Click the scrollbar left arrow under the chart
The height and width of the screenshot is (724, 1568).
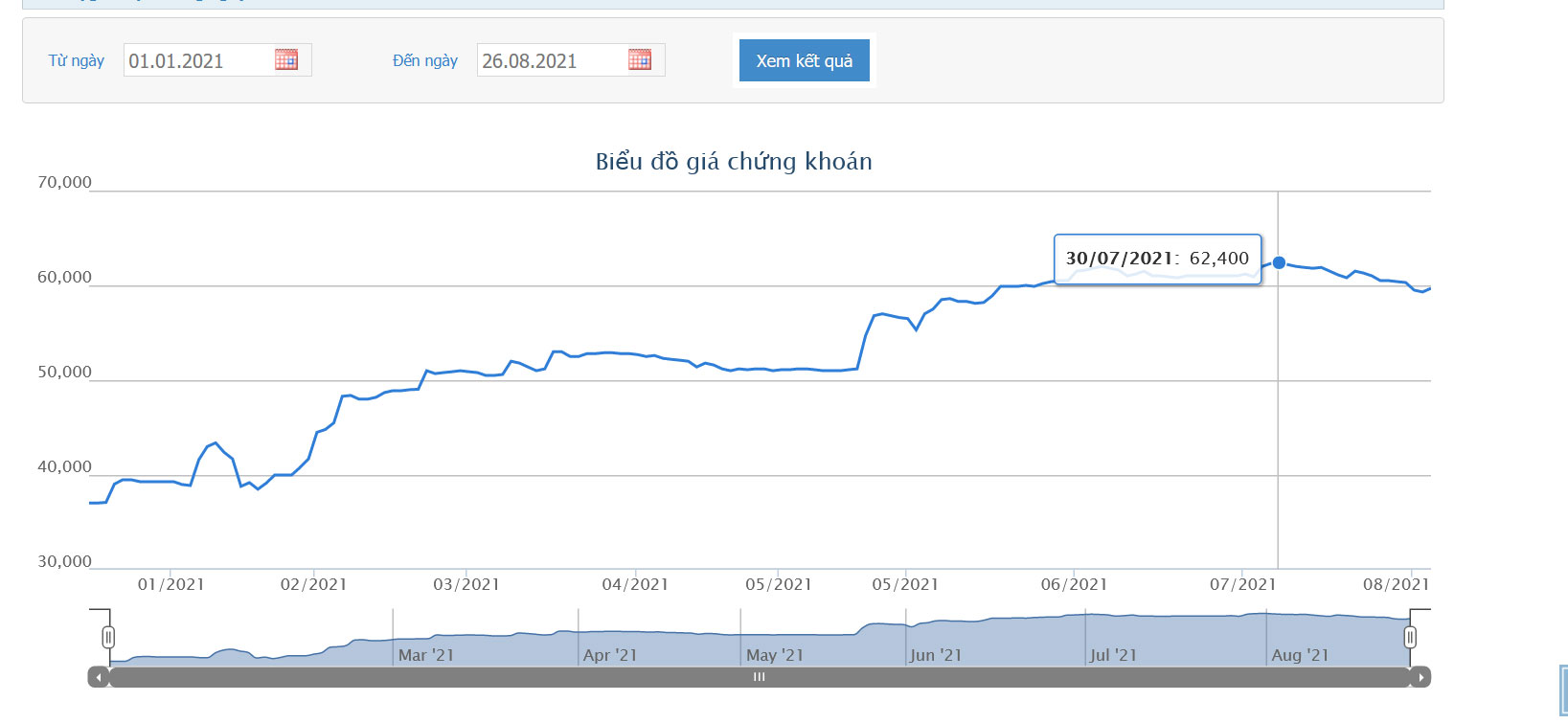[99, 677]
